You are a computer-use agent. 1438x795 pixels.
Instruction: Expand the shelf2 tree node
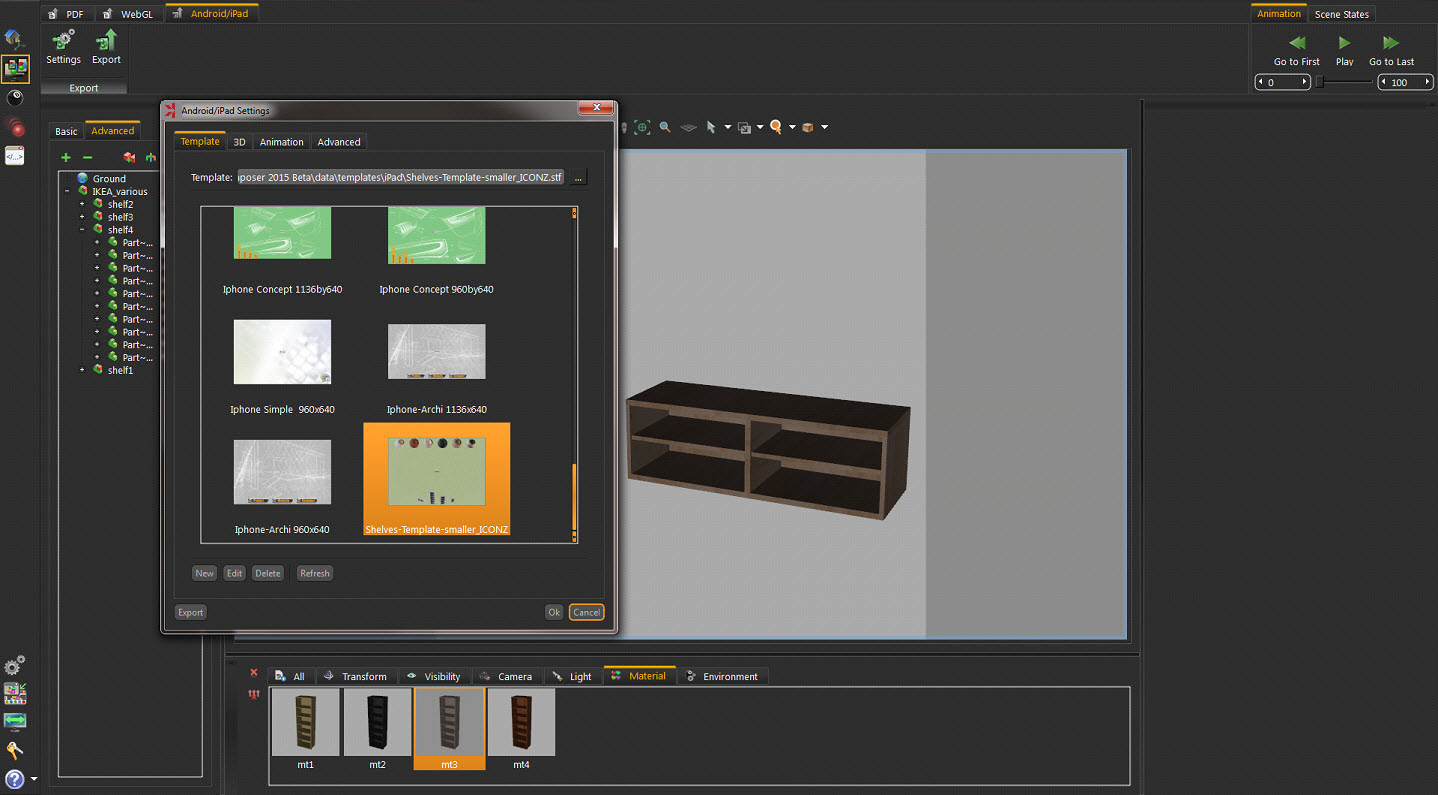(x=82, y=204)
